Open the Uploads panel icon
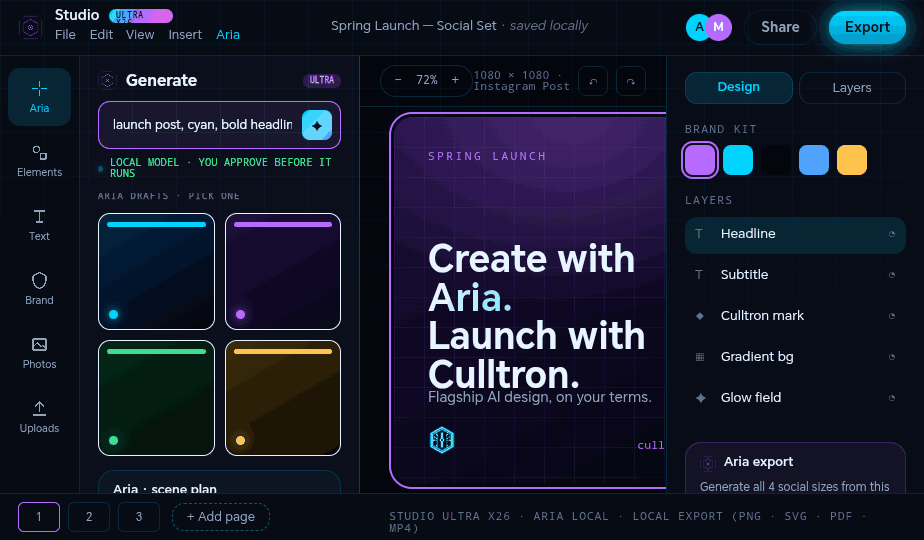This screenshot has width=924, height=540. coord(39,408)
